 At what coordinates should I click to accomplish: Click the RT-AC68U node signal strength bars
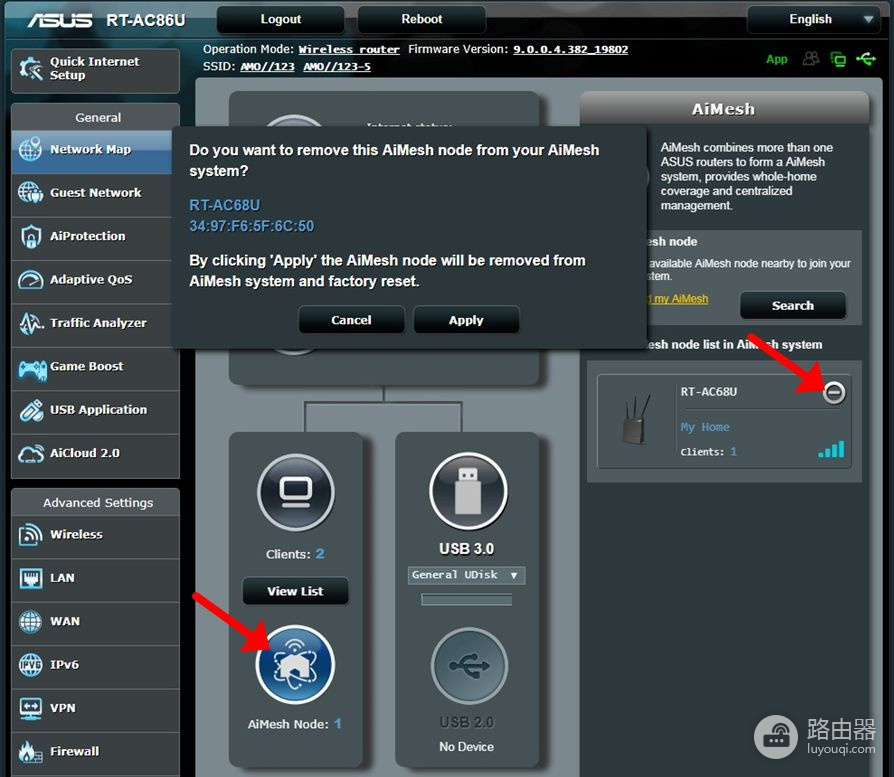point(831,449)
